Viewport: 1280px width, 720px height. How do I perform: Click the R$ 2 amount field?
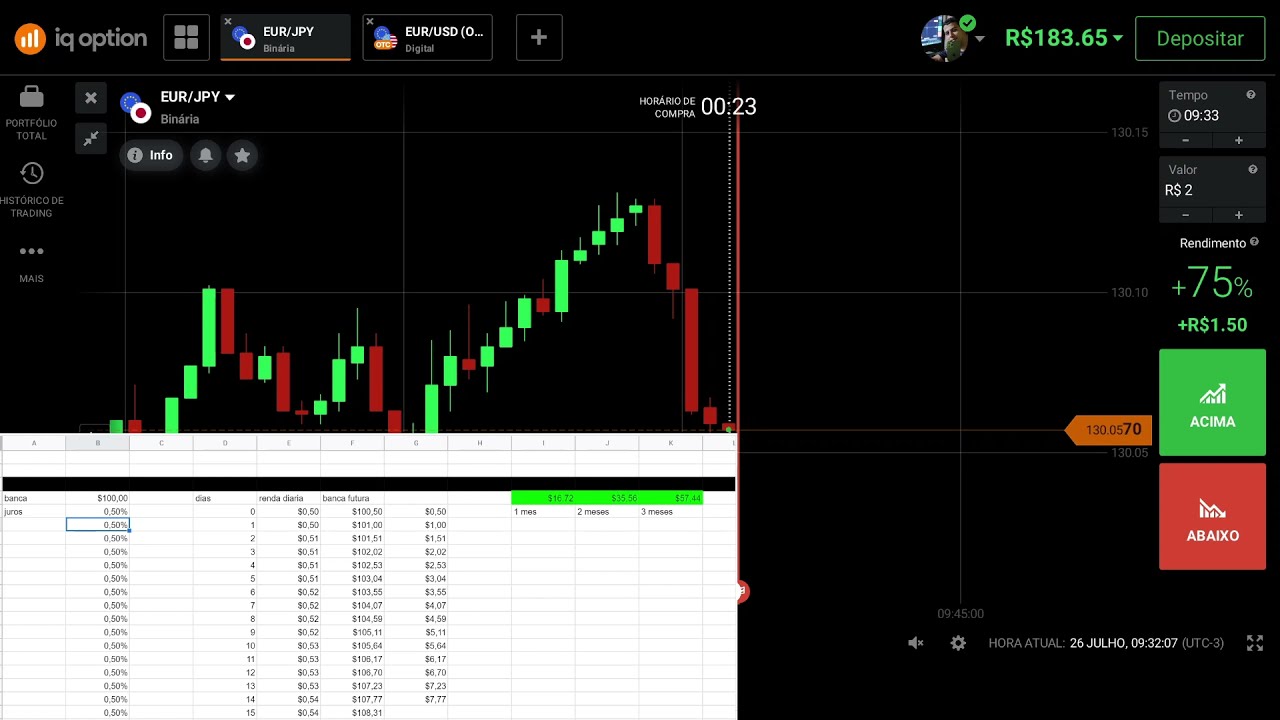(x=1211, y=190)
